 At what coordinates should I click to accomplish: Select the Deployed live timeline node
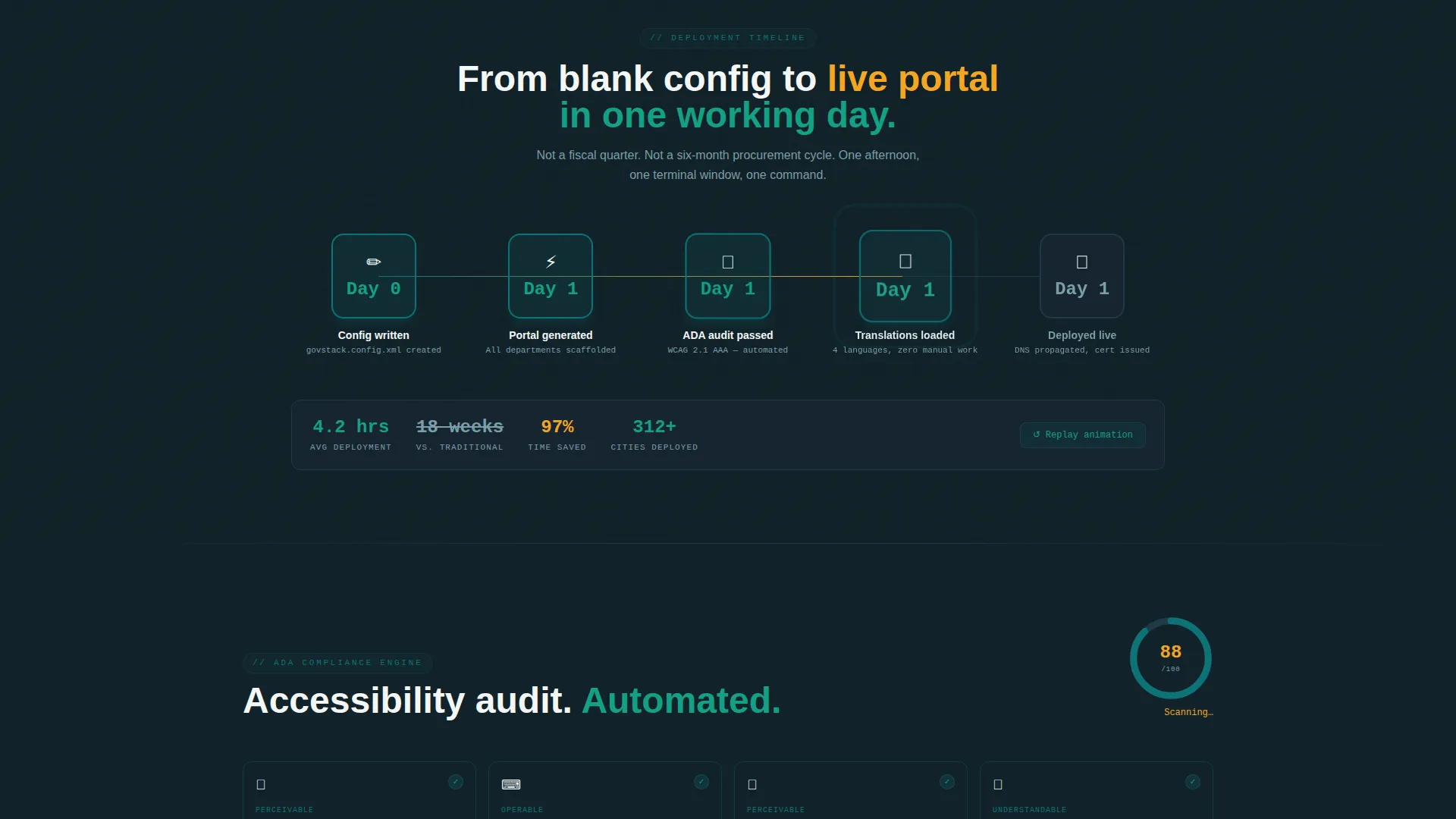[1082, 276]
